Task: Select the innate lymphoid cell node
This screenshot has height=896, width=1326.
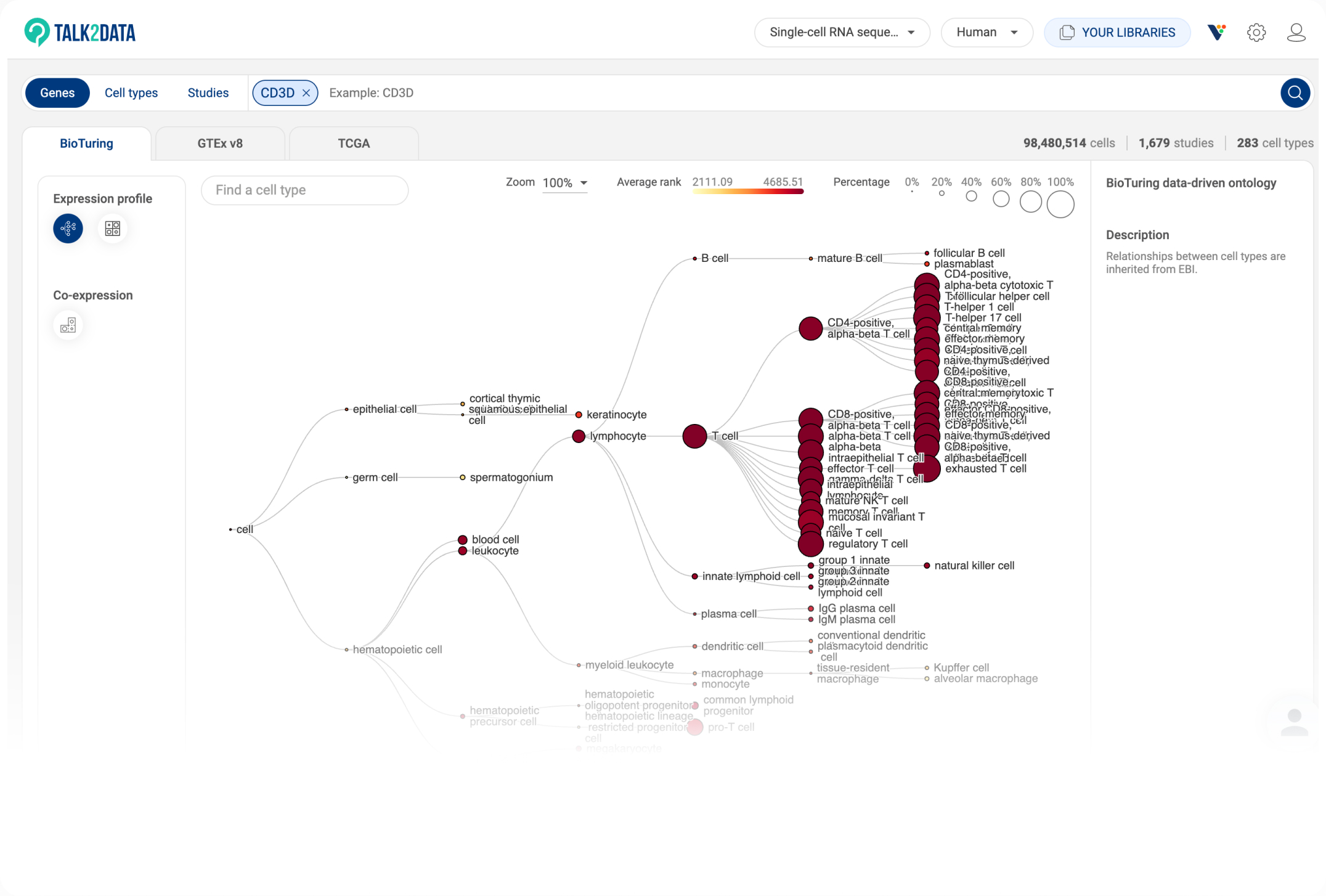Action: coord(694,576)
